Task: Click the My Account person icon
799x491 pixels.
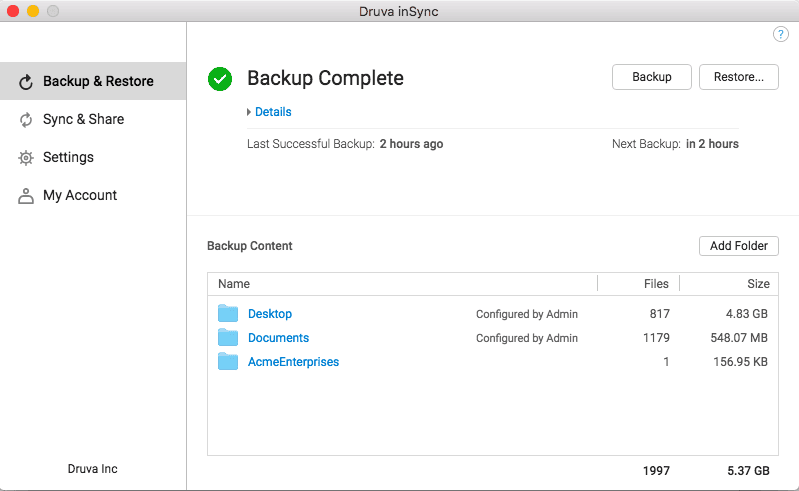Action: (x=27, y=196)
